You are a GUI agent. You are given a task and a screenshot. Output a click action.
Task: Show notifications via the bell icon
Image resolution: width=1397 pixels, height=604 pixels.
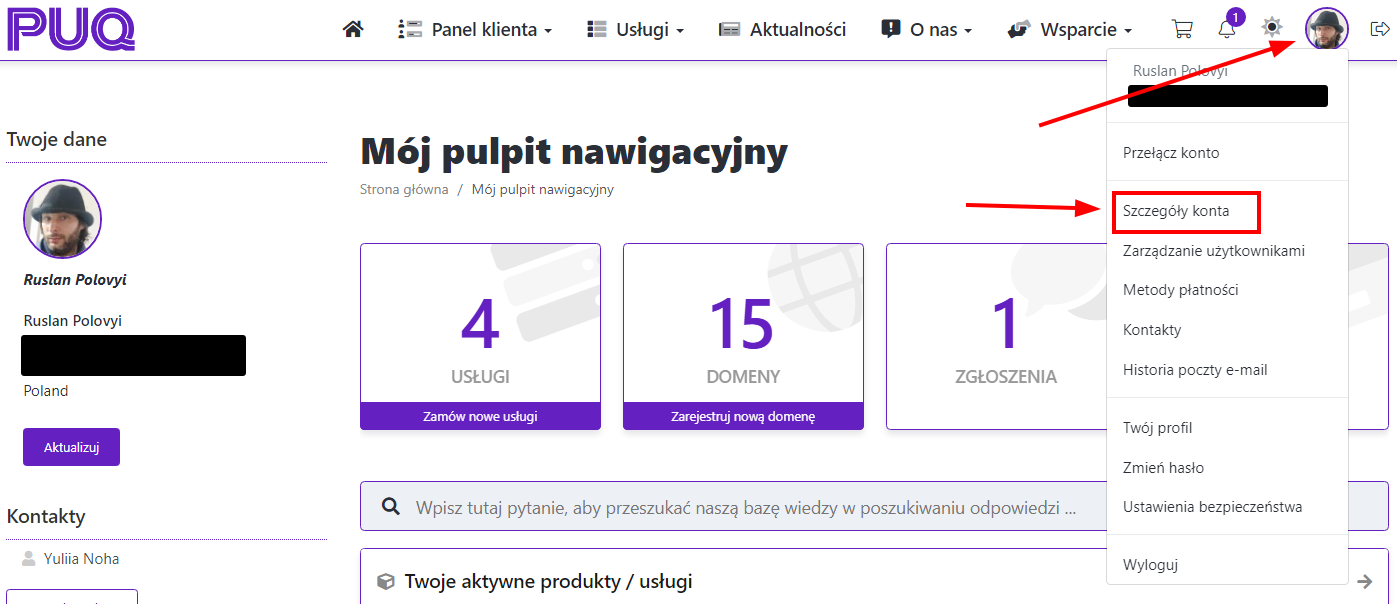pyautogui.click(x=1227, y=29)
